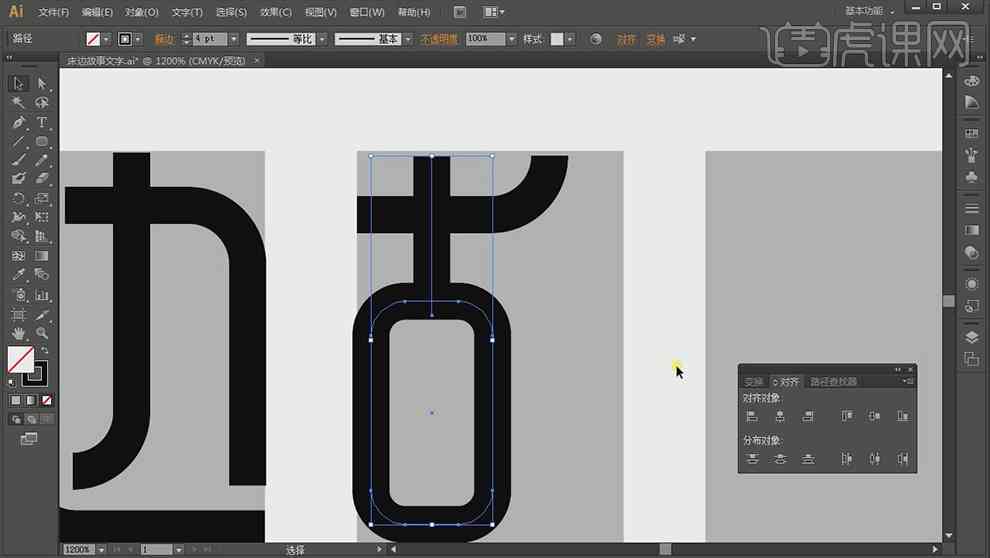
Task: Select the Rotate tool
Action: point(18,198)
